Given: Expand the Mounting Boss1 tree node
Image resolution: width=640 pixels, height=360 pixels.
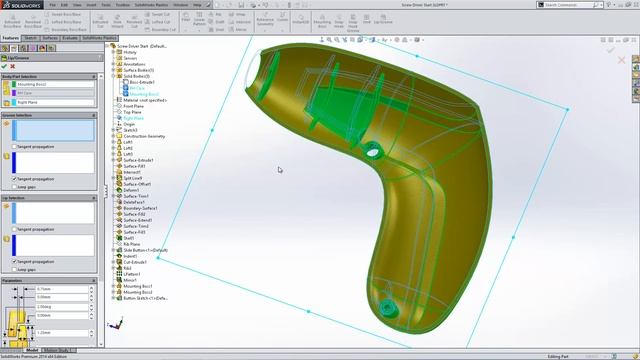Looking at the screenshot, I should point(113,286).
